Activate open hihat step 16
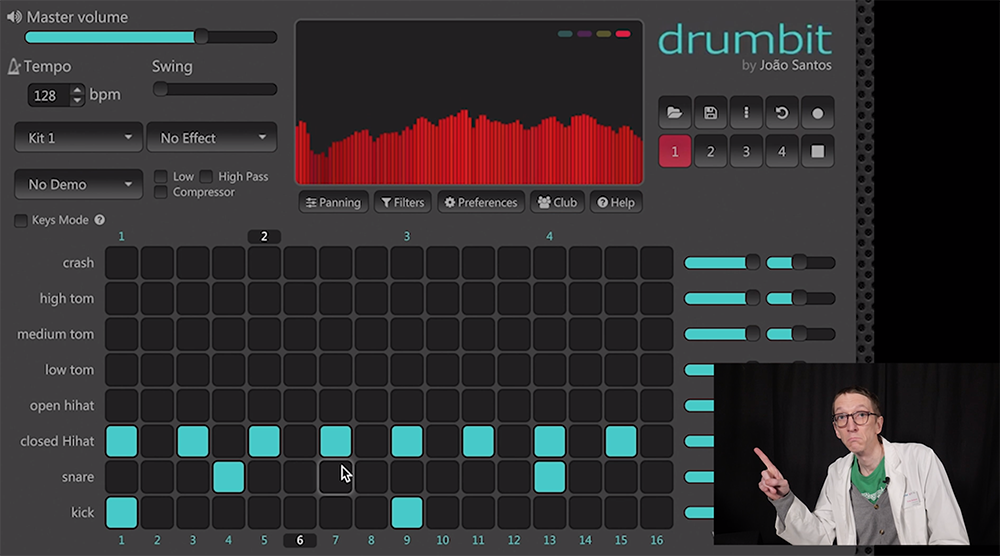1000x556 pixels. [657, 406]
